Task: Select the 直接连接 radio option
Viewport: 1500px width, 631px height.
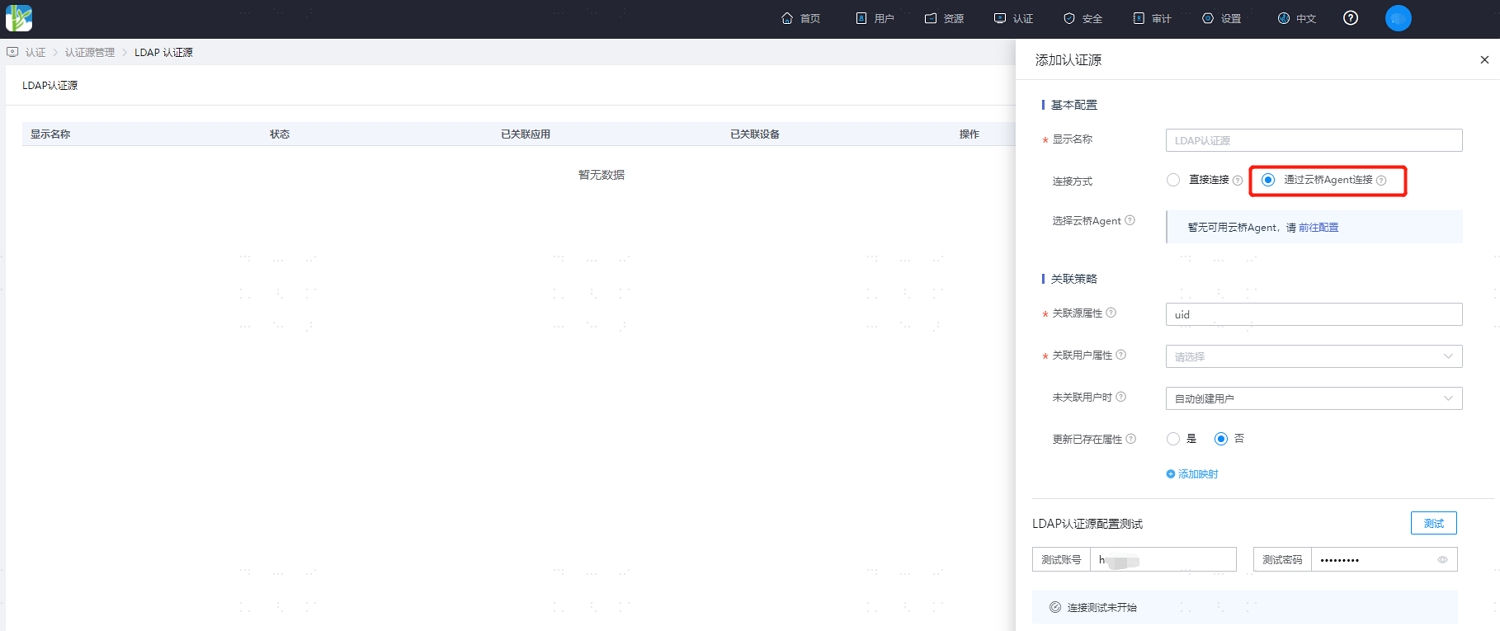Action: (x=1174, y=180)
